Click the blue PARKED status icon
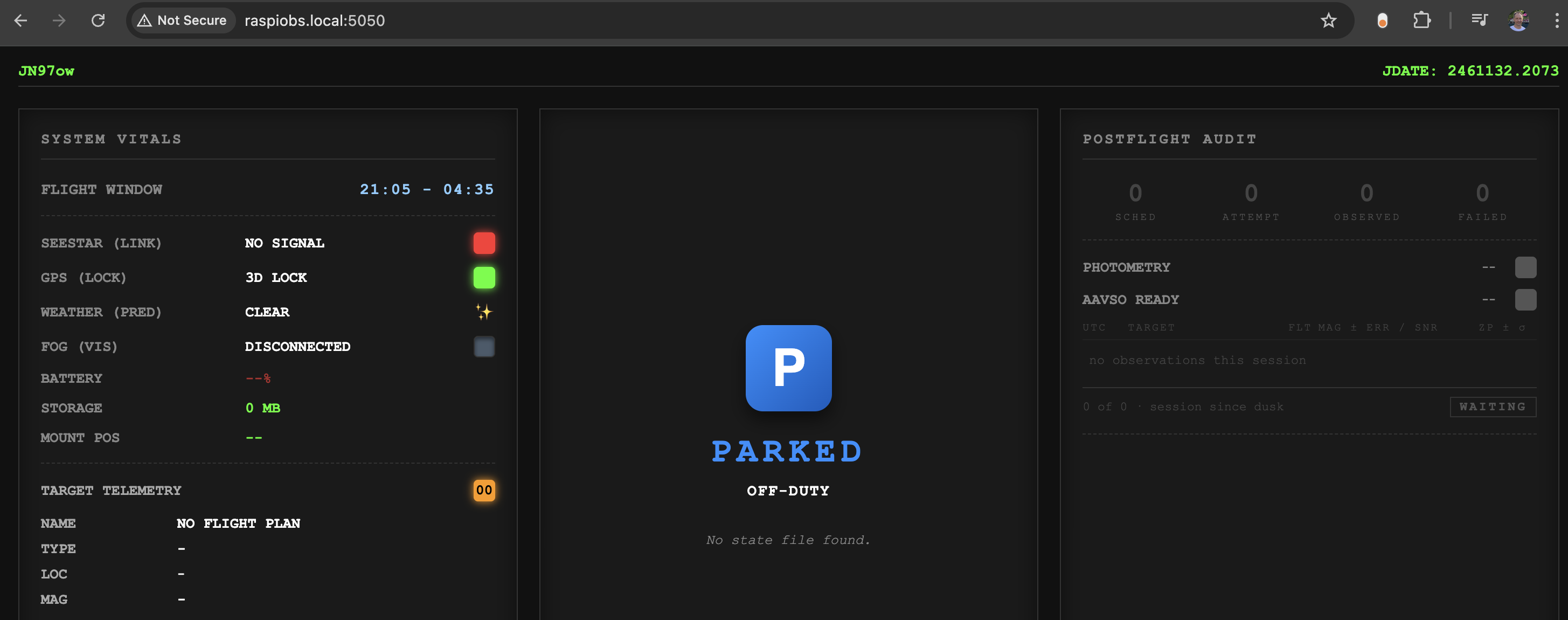Viewport: 1568px width, 620px height. coord(788,368)
